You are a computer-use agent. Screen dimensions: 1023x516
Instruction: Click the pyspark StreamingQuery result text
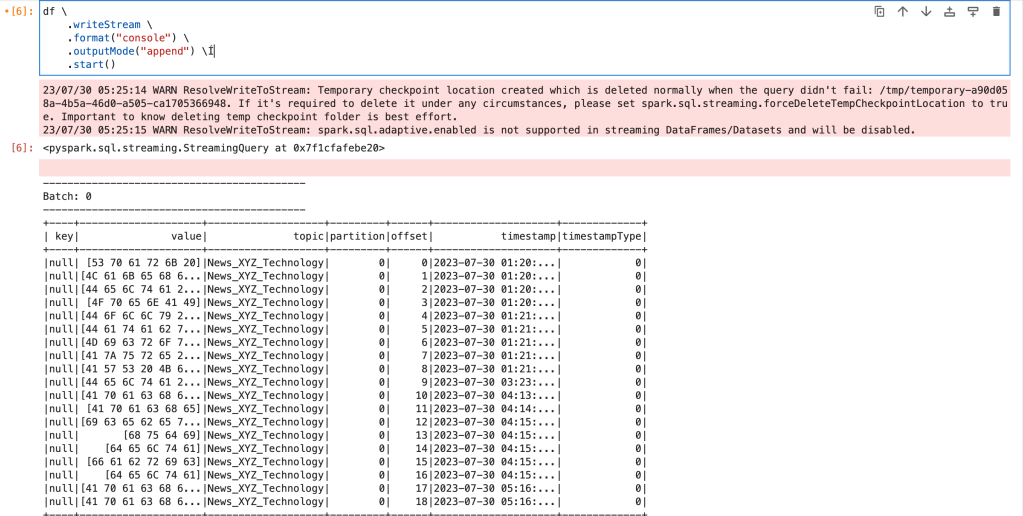point(213,148)
